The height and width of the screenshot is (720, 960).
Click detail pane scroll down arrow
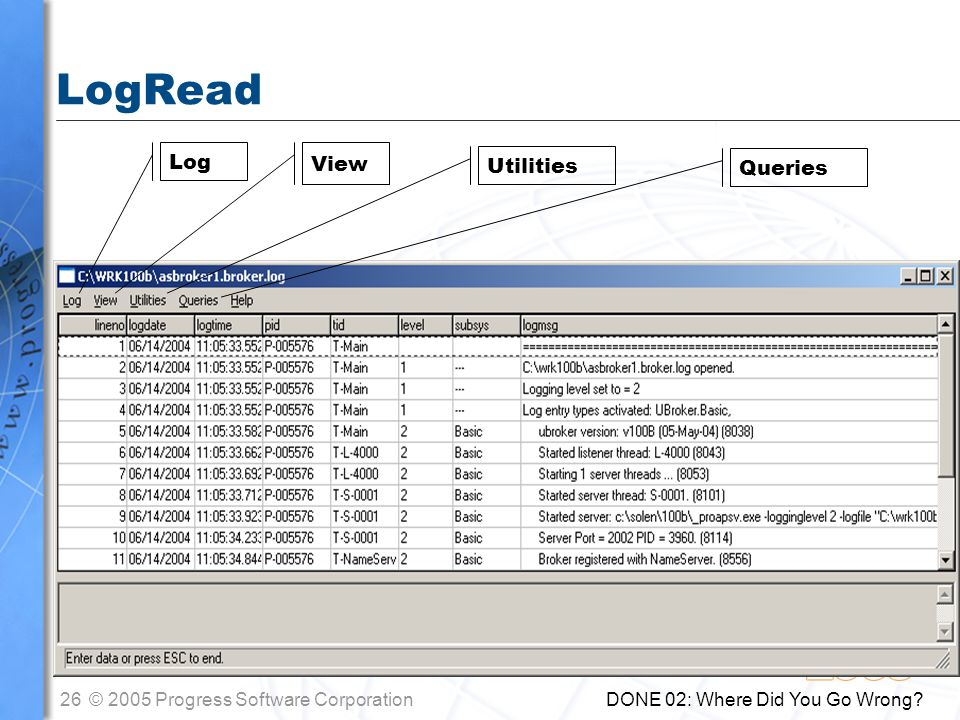(945, 631)
